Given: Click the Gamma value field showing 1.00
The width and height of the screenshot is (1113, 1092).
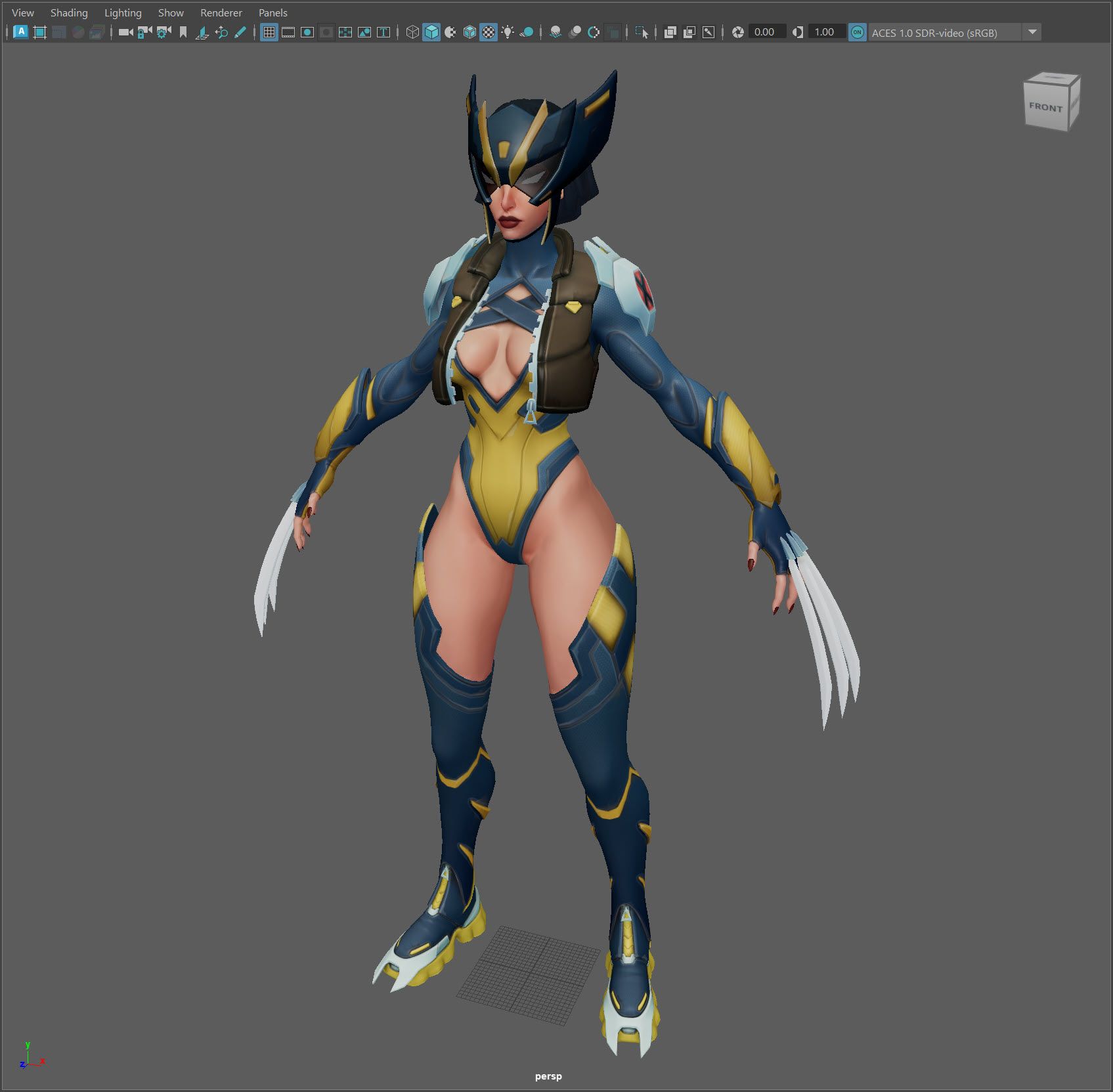Looking at the screenshot, I should point(824,32).
